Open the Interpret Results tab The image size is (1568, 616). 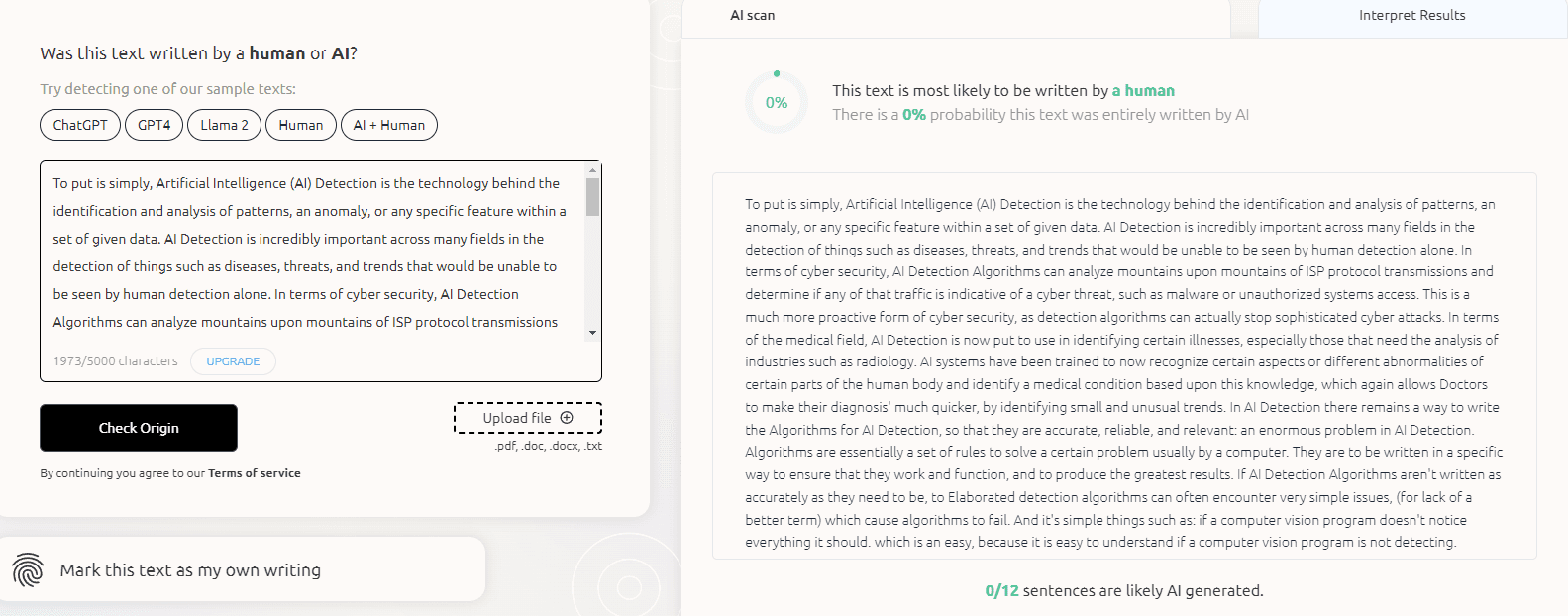pos(1411,16)
